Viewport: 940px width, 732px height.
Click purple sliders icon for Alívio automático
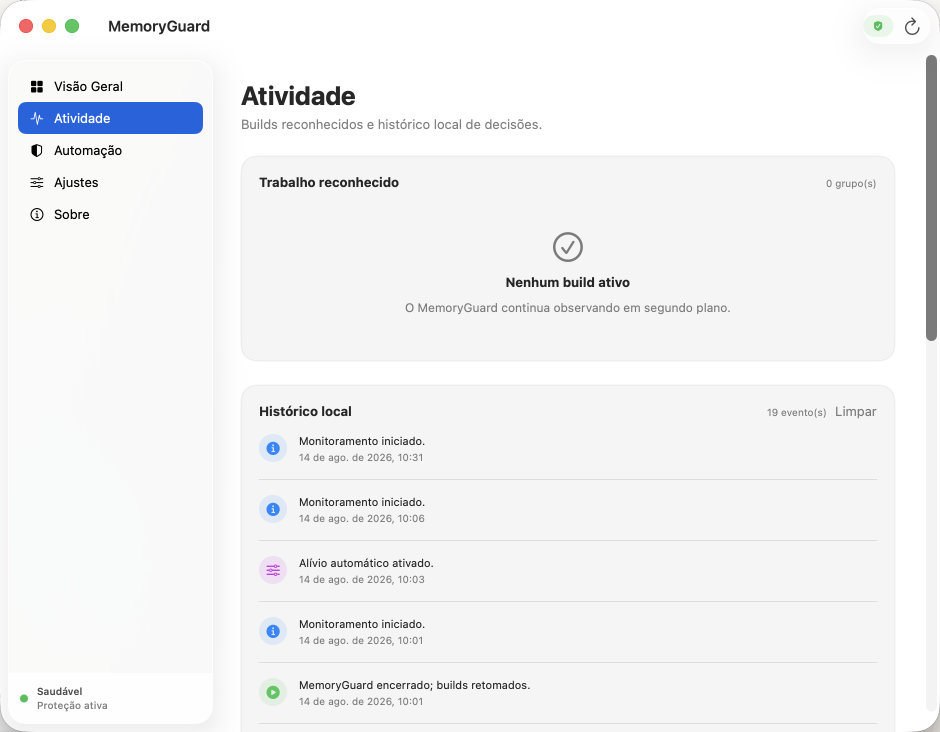273,570
